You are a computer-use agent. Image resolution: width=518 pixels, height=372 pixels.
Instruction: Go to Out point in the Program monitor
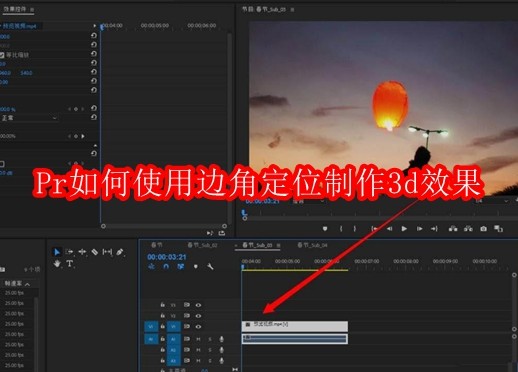[434, 229]
